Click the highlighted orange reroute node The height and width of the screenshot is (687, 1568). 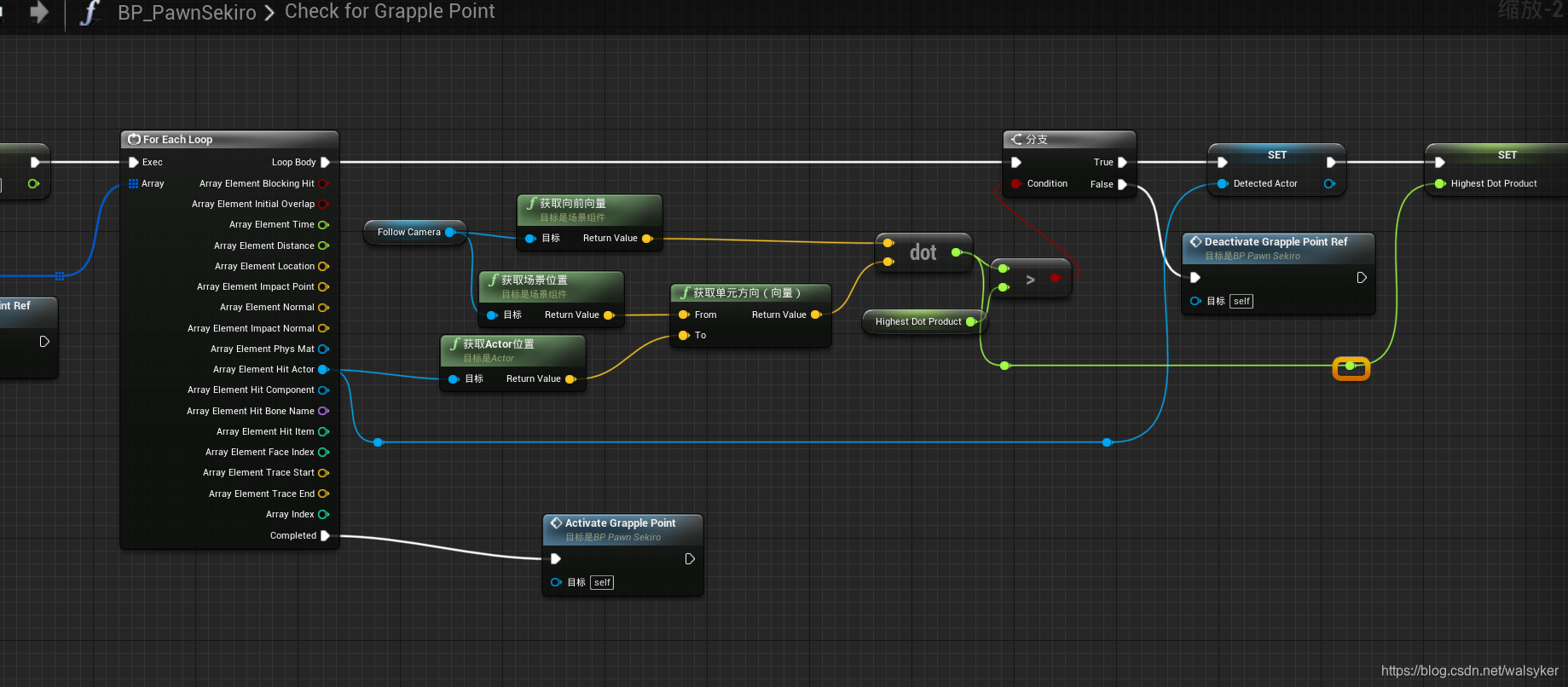point(1351,367)
